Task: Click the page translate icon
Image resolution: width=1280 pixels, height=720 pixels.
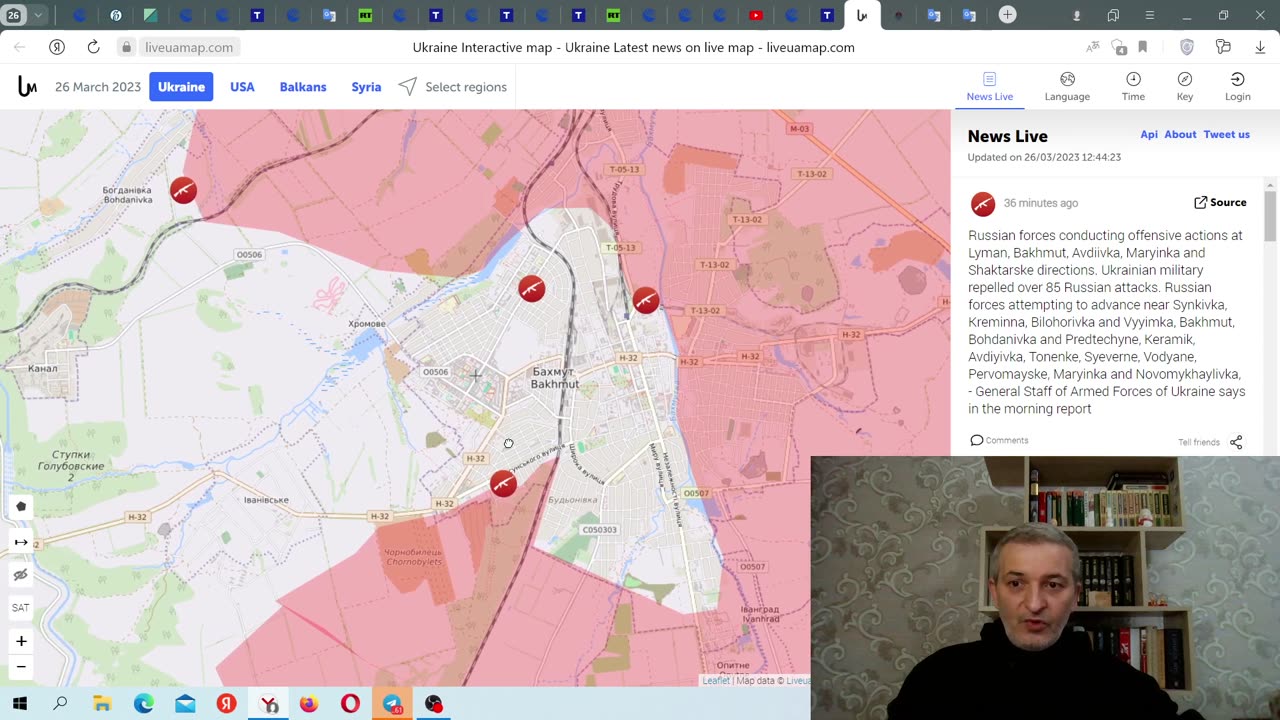Action: click(x=1093, y=47)
